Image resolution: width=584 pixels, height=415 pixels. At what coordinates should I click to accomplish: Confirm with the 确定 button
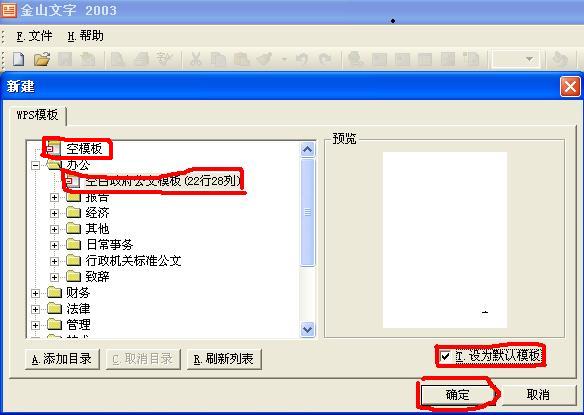pyautogui.click(x=458, y=395)
